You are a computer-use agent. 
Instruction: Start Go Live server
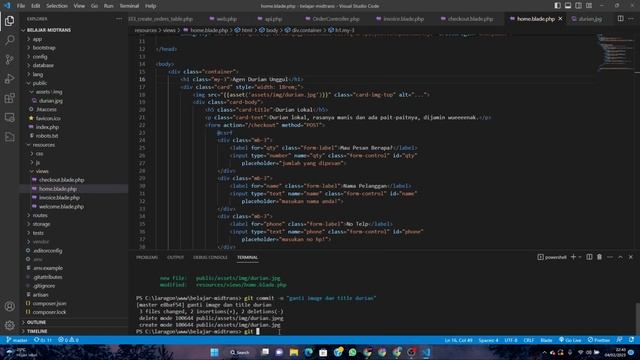click(x=570, y=340)
